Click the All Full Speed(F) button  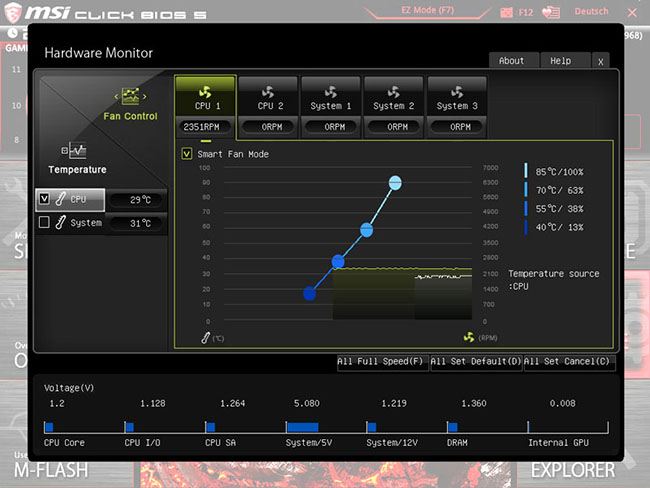coord(382,362)
